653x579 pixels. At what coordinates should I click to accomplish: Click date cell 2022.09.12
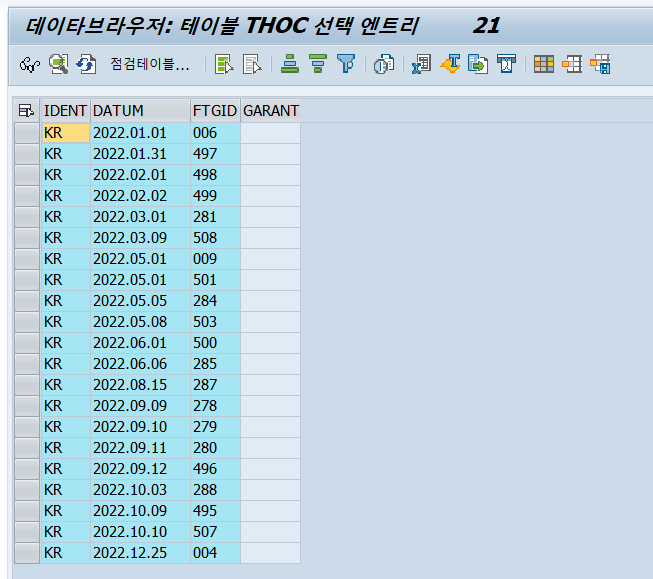140,469
